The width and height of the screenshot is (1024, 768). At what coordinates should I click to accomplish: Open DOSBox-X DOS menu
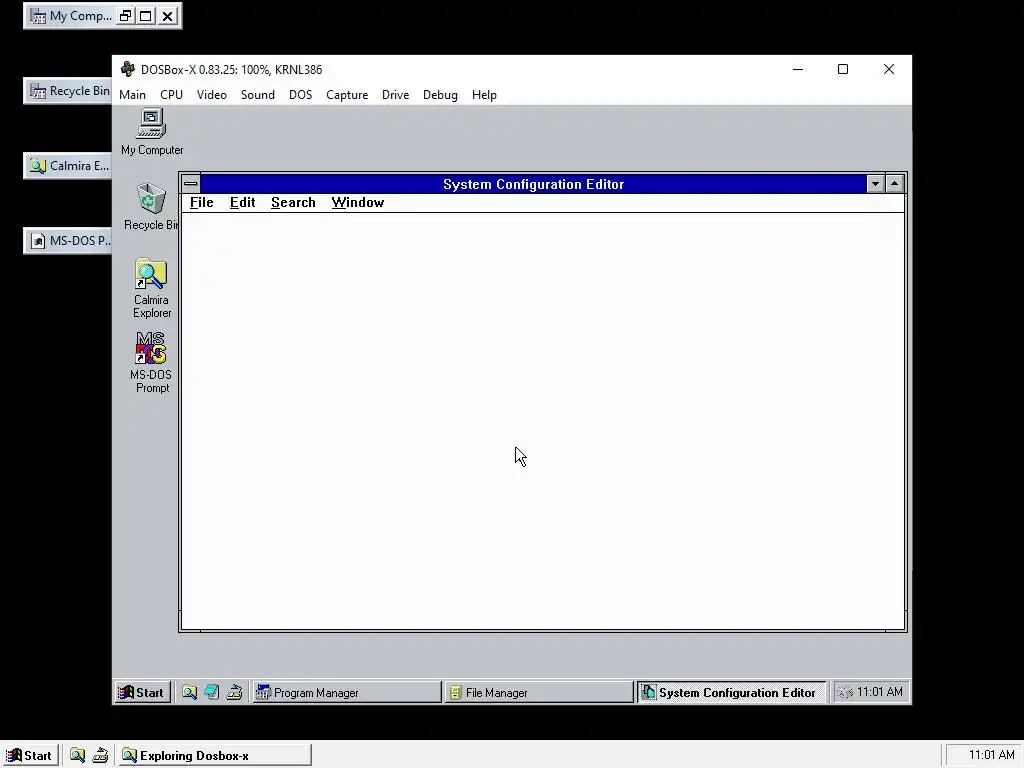point(300,95)
